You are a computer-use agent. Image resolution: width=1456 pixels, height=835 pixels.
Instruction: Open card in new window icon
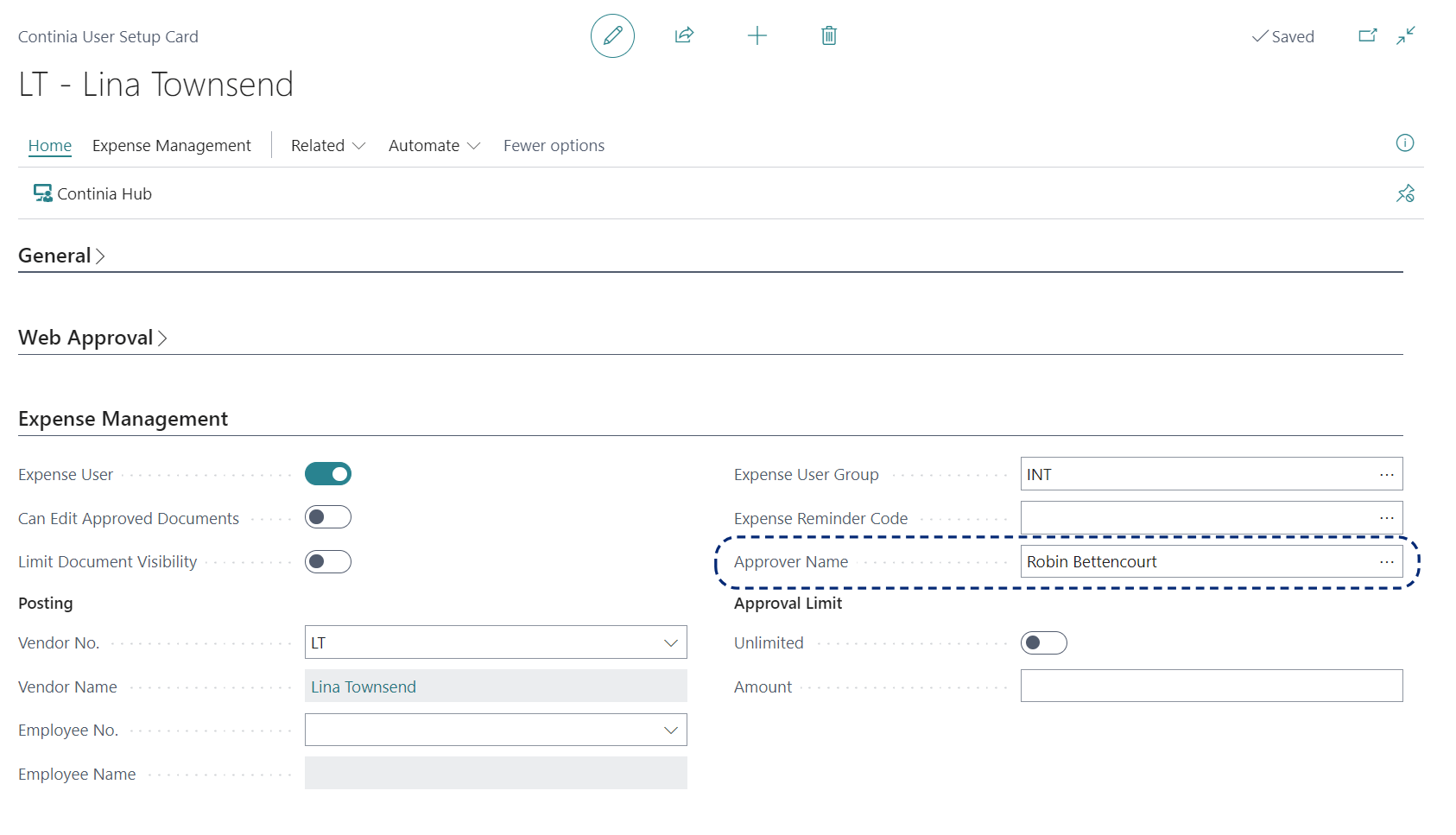[1368, 35]
